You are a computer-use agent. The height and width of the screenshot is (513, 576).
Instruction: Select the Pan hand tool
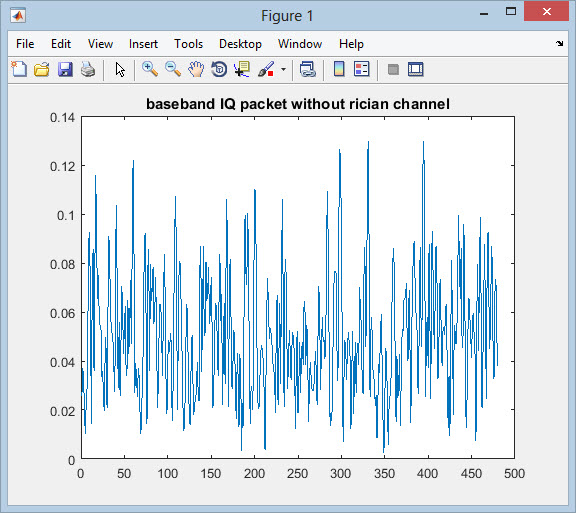click(x=196, y=69)
